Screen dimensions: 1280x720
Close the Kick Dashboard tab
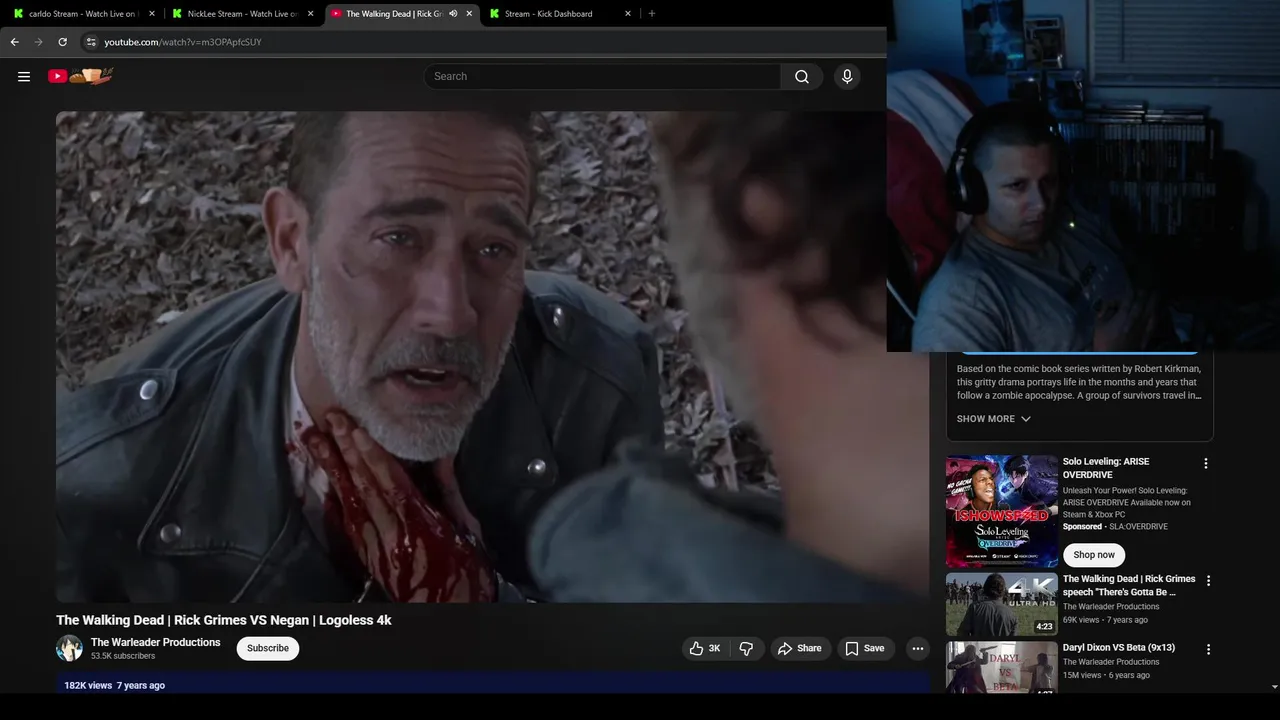[628, 14]
